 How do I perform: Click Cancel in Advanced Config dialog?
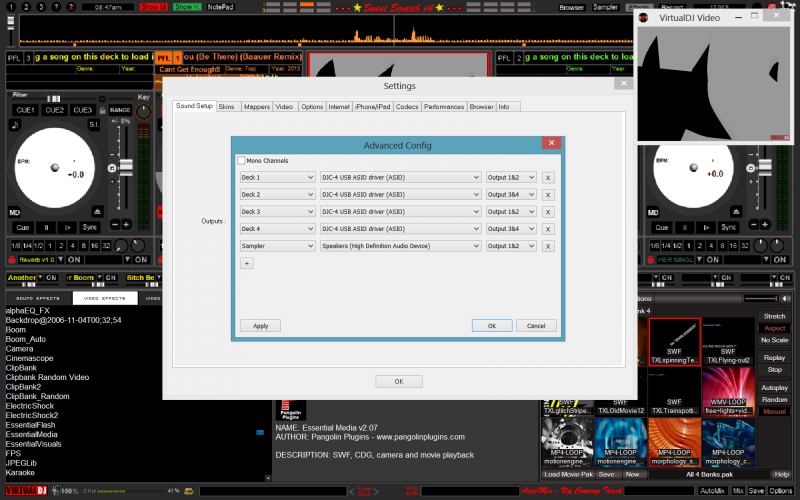tap(536, 326)
